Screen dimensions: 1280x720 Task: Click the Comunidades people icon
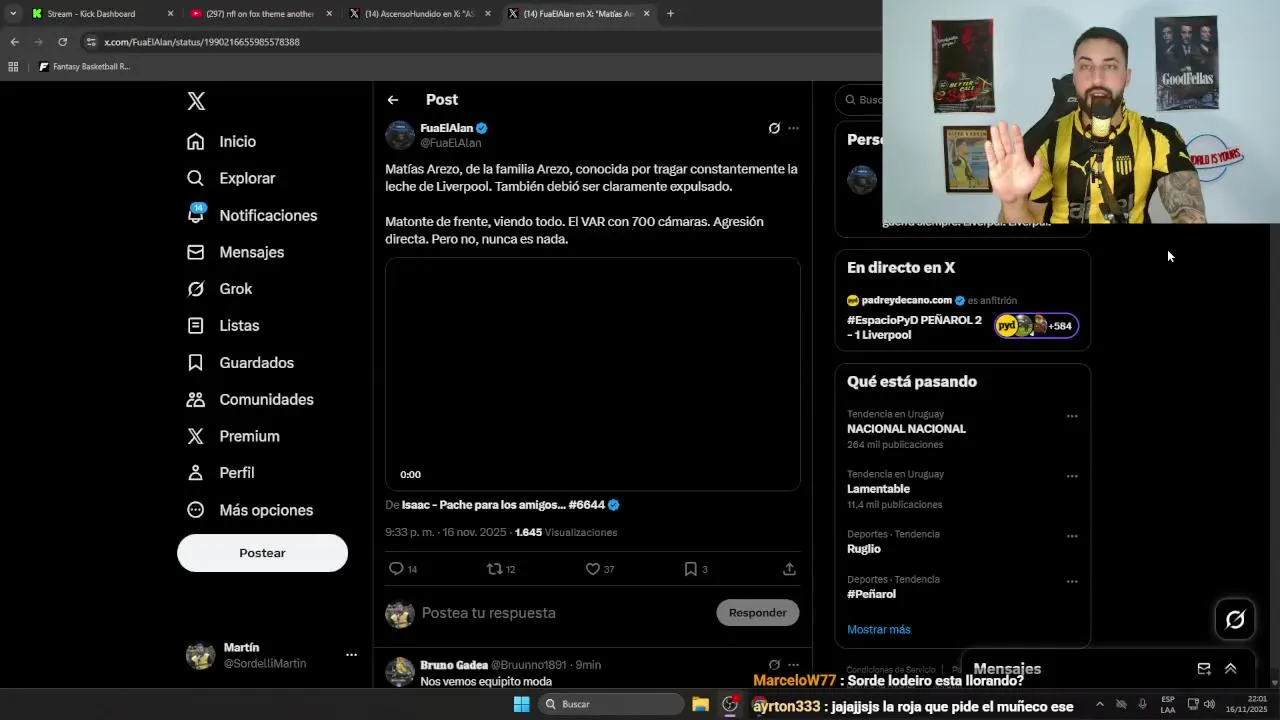click(196, 399)
